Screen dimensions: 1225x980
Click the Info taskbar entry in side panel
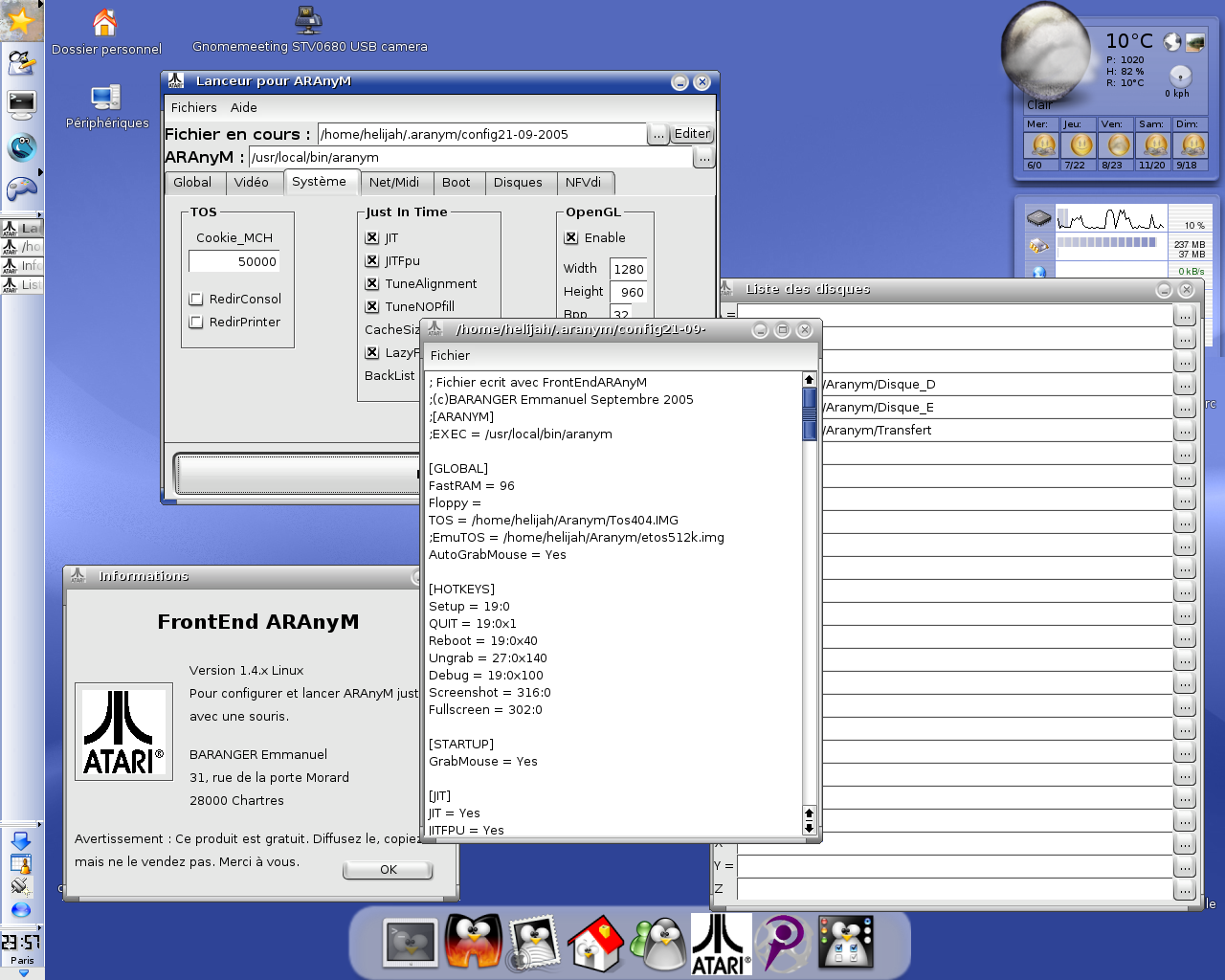click(22, 265)
